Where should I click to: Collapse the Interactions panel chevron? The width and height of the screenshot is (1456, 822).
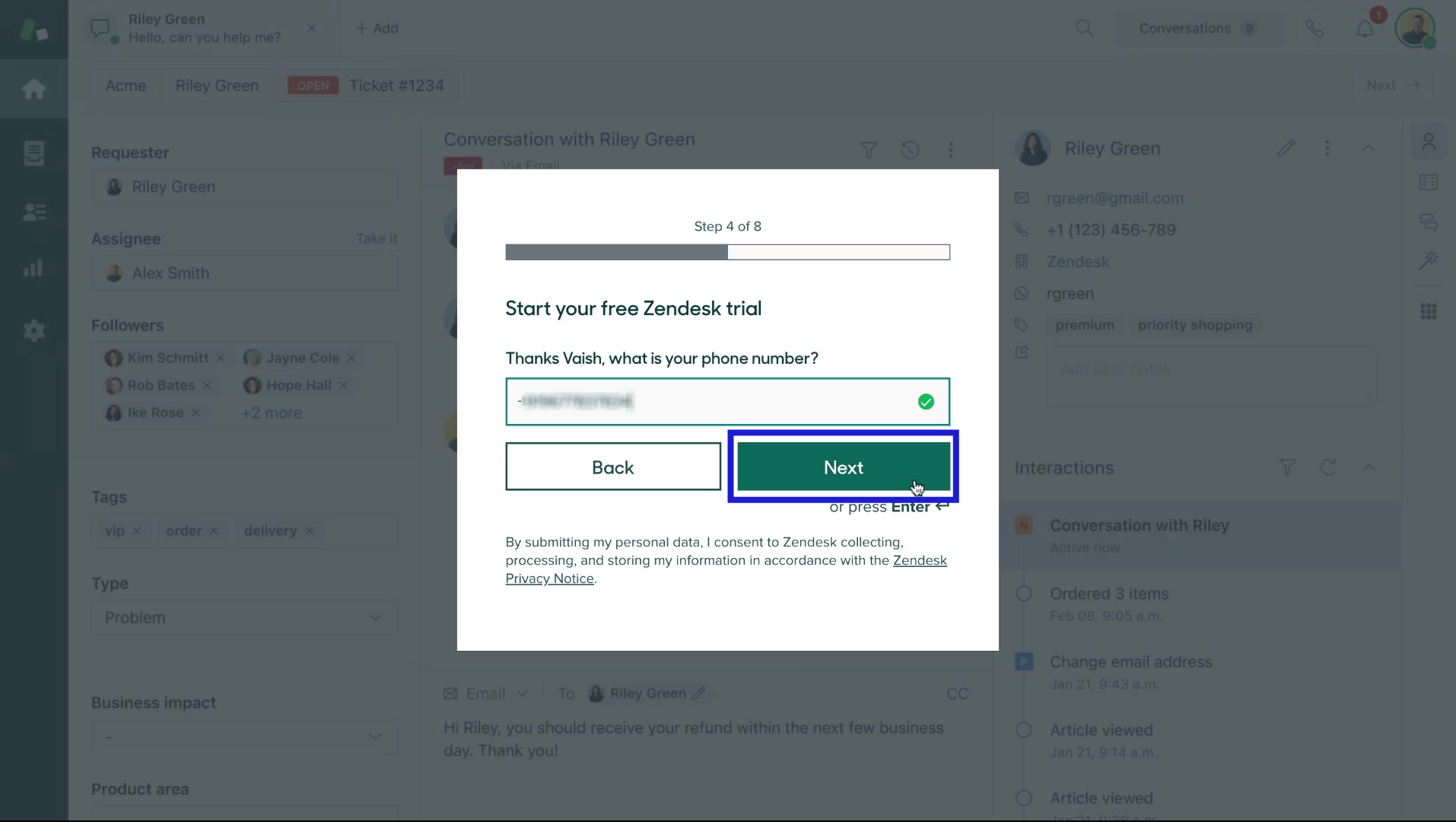click(1369, 467)
